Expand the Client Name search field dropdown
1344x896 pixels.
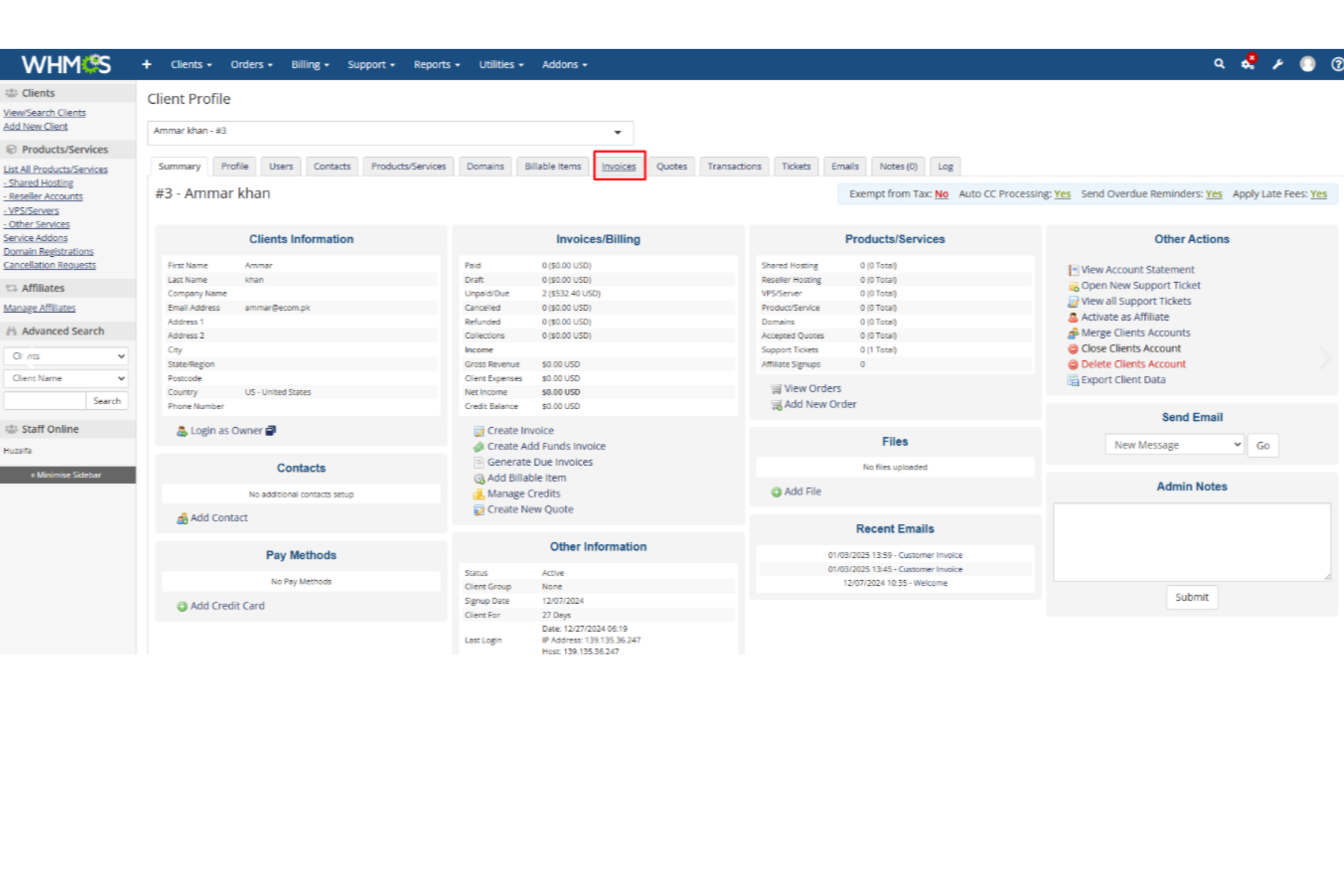(65, 378)
